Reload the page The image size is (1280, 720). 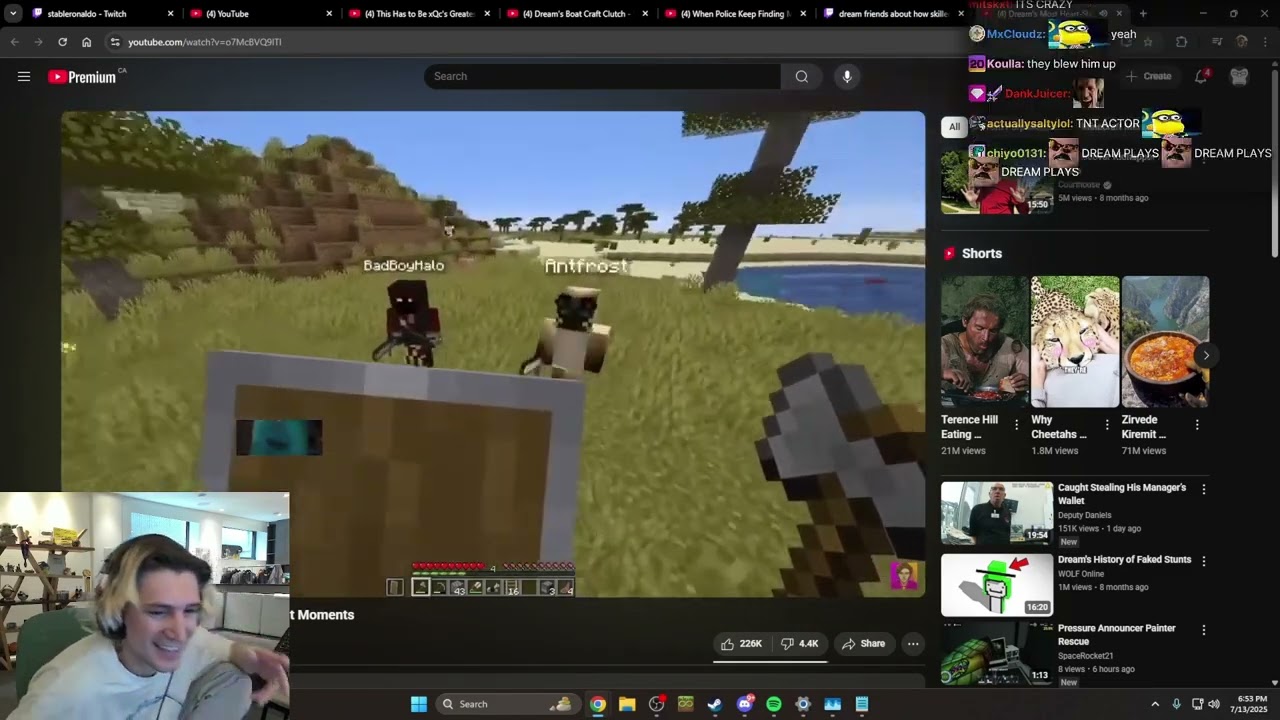62,42
